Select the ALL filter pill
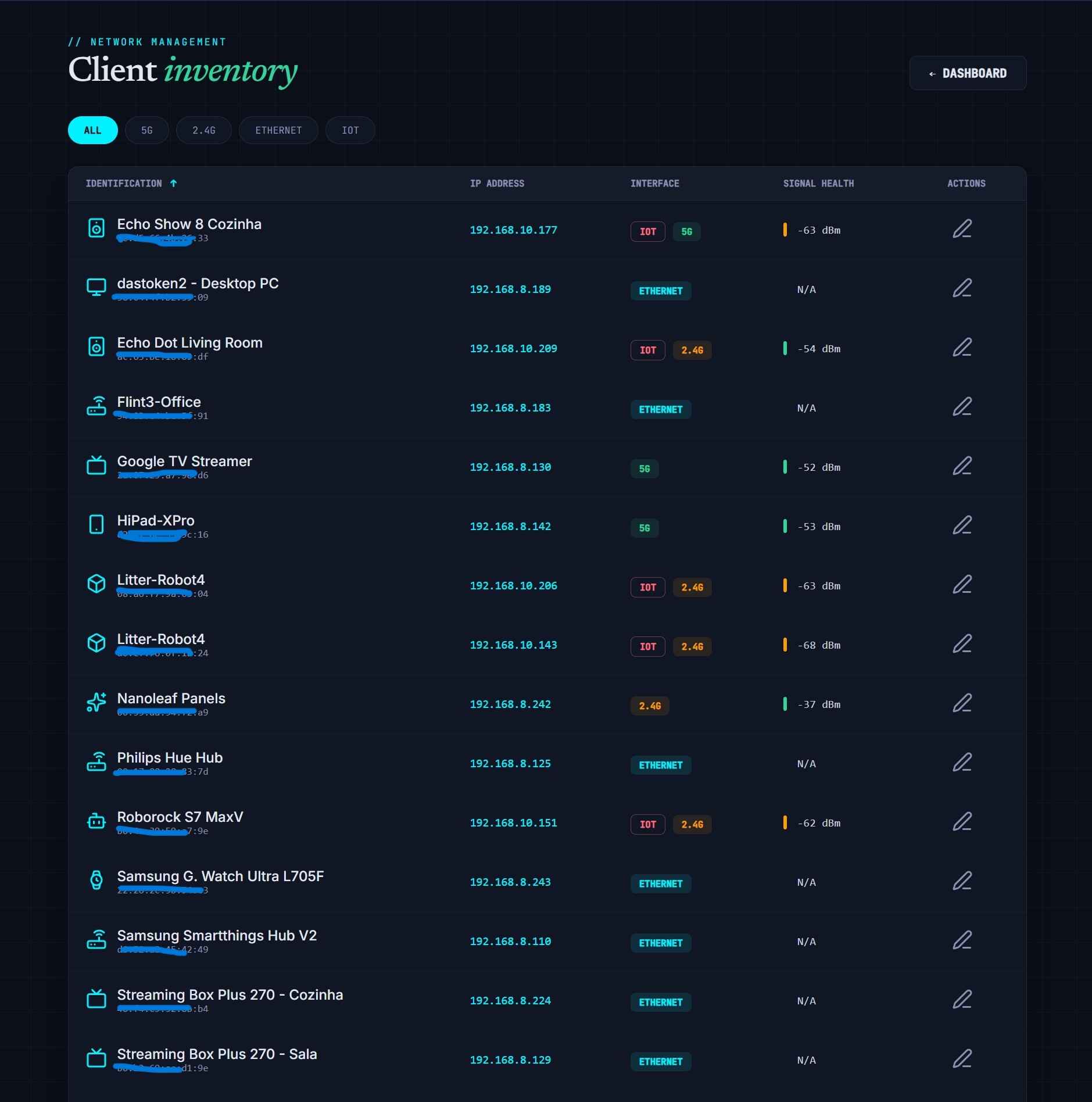Viewport: 1092px width, 1102px height. 93,130
